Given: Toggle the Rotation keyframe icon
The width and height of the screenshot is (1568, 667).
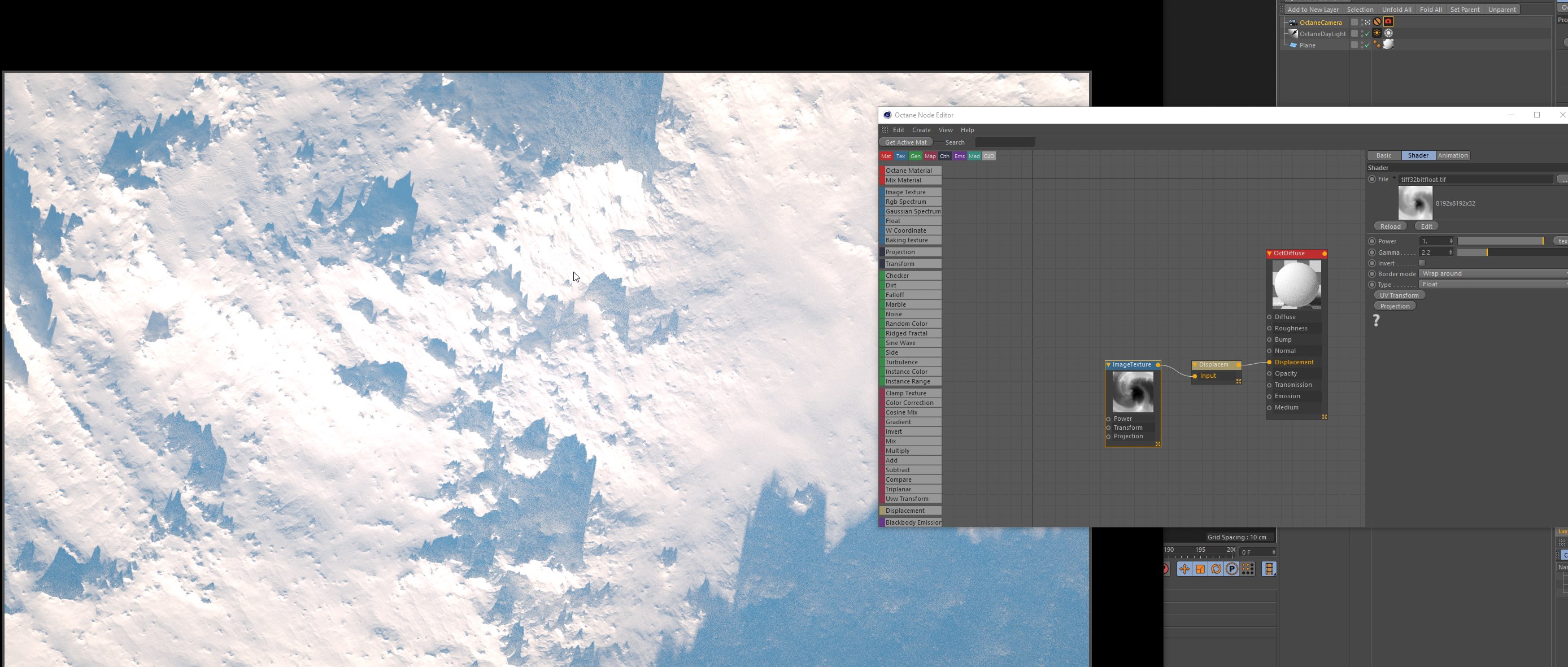Looking at the screenshot, I should pos(1216,569).
